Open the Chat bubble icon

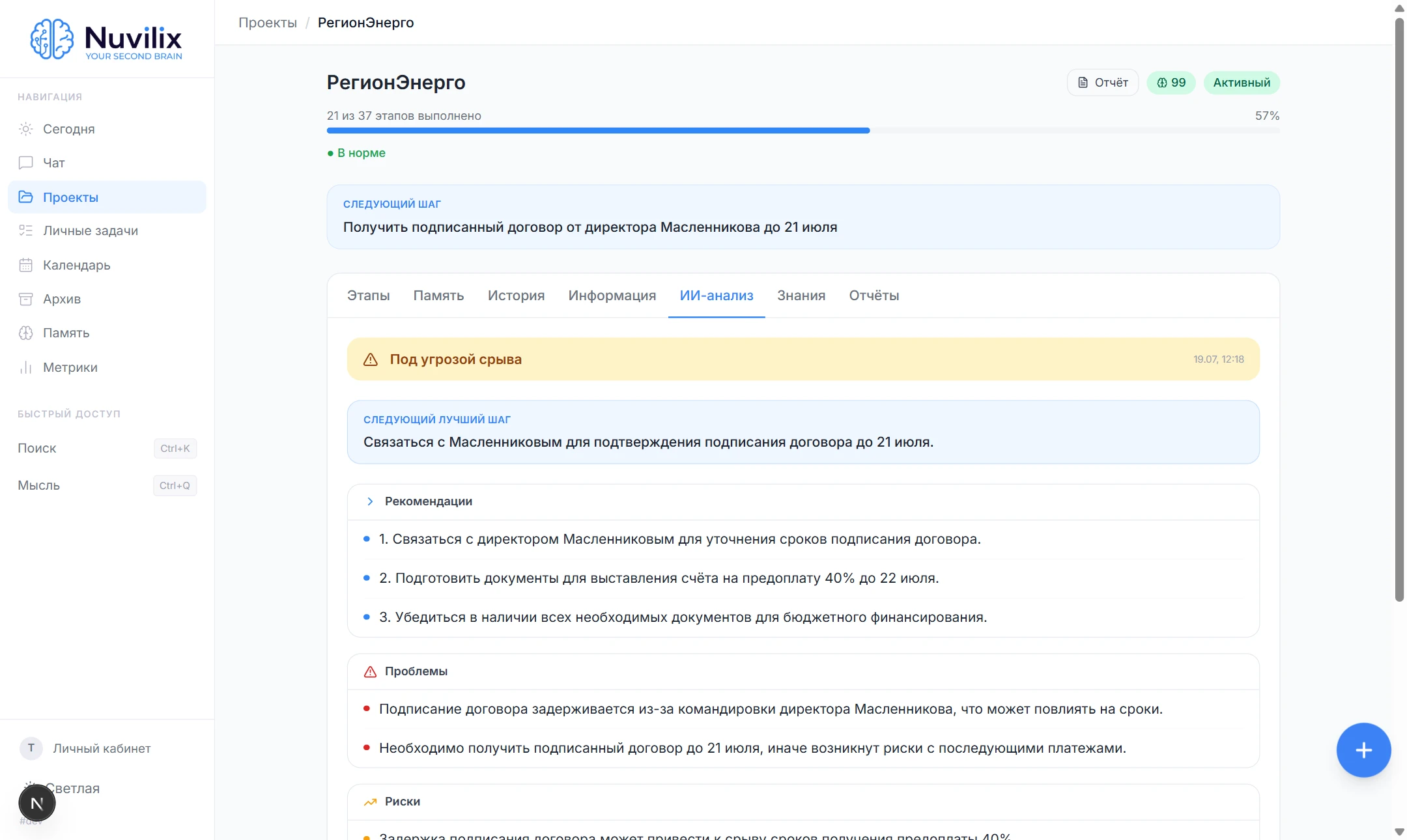click(x=25, y=163)
